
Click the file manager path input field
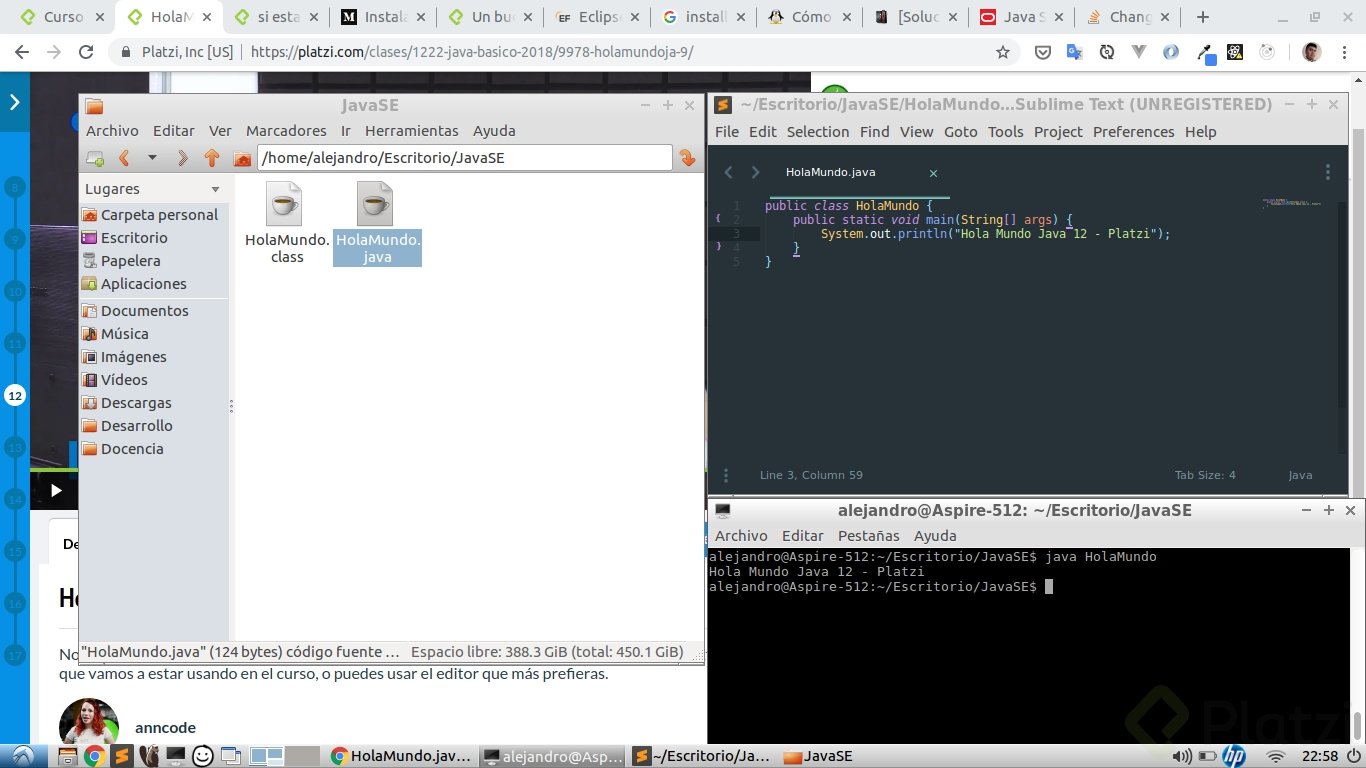(464, 158)
